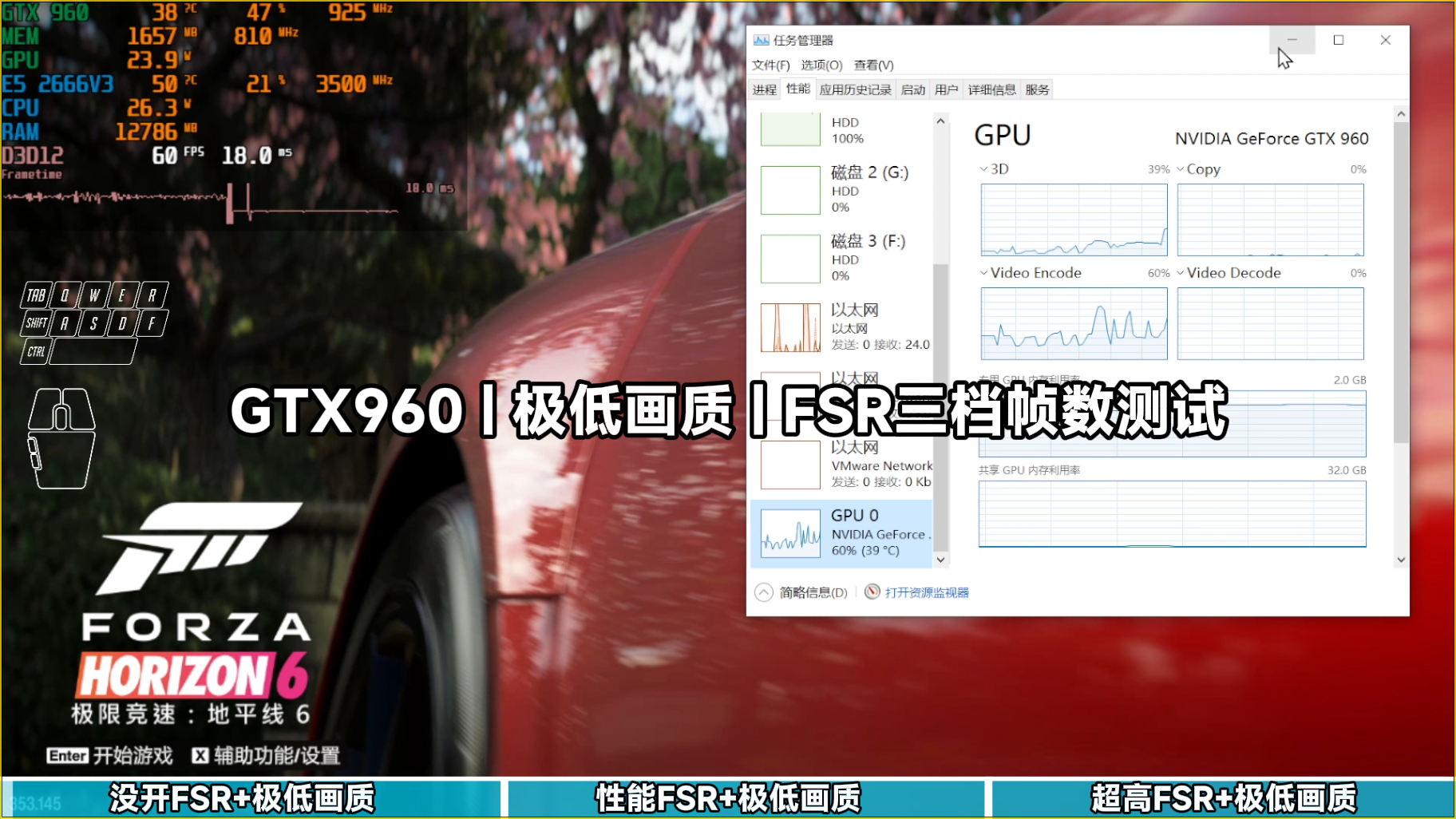
Task: Minimize the Task Manager window
Action: point(1292,40)
